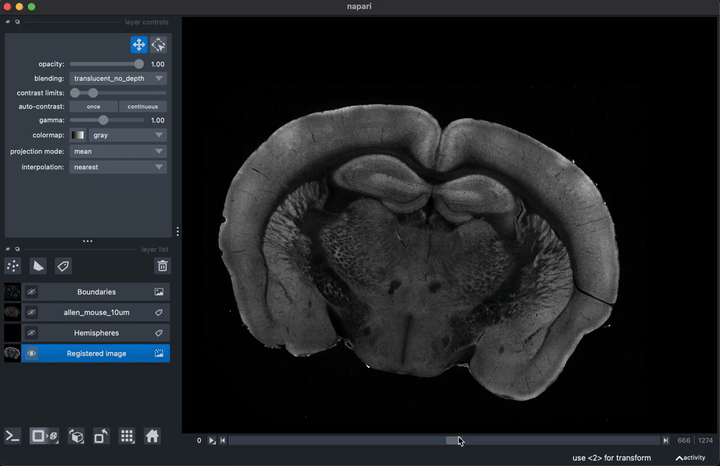Delete the selected layer with trash icon
Screen dimensions: 720x466
click(162, 266)
